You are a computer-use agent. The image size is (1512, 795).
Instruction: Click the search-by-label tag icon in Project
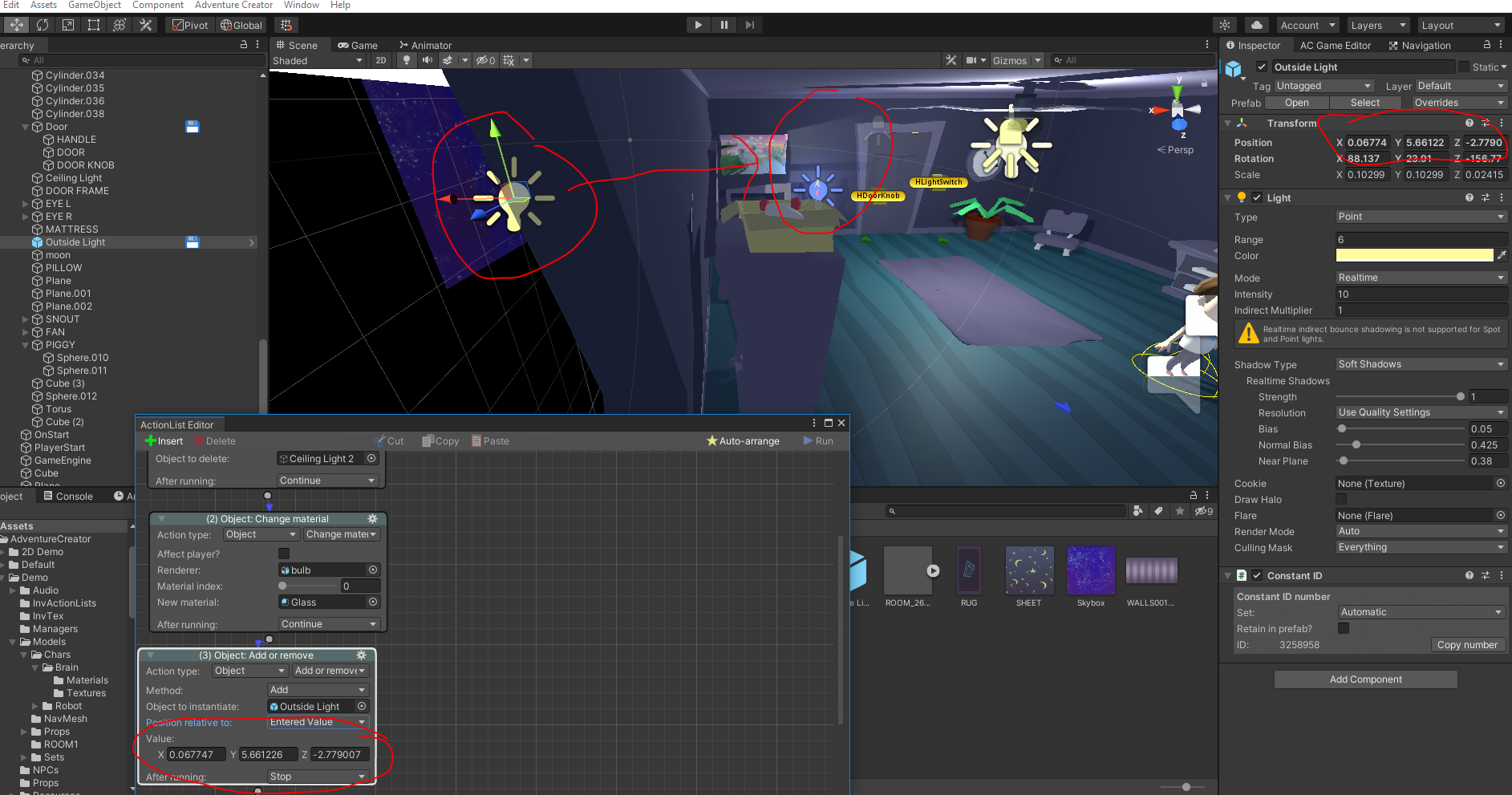coord(1158,511)
